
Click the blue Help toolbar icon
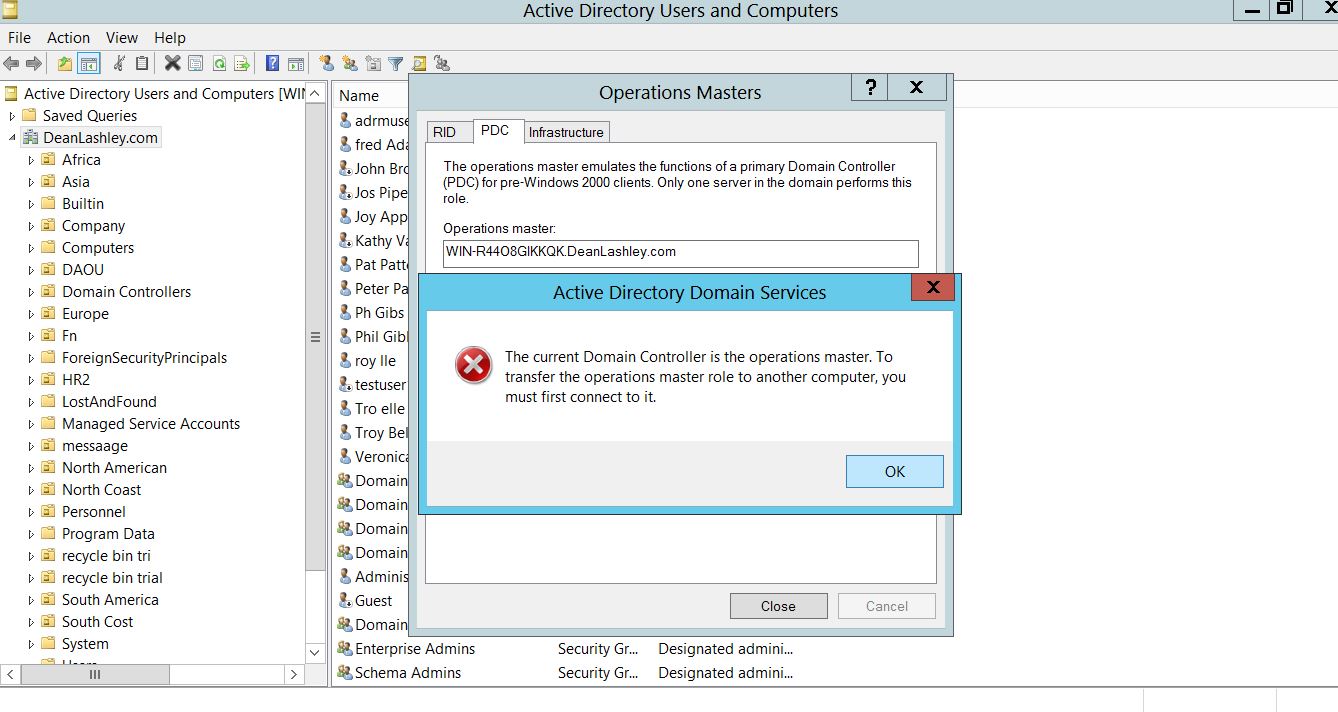272,64
